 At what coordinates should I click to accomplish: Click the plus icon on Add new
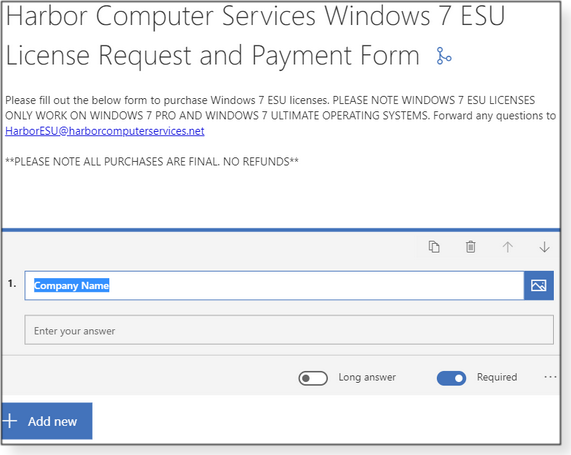[x=10, y=421]
